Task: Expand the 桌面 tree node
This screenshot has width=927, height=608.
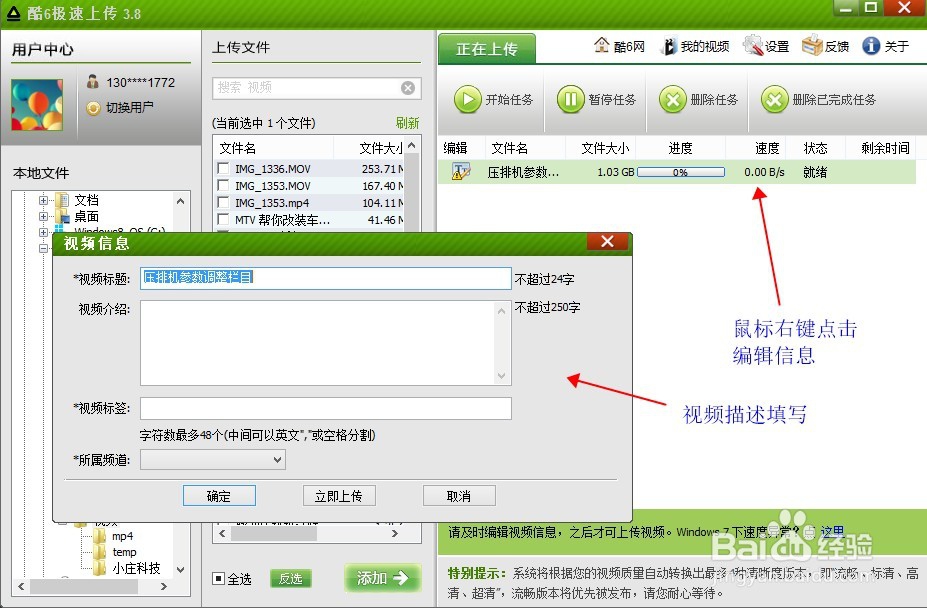Action: point(43,216)
